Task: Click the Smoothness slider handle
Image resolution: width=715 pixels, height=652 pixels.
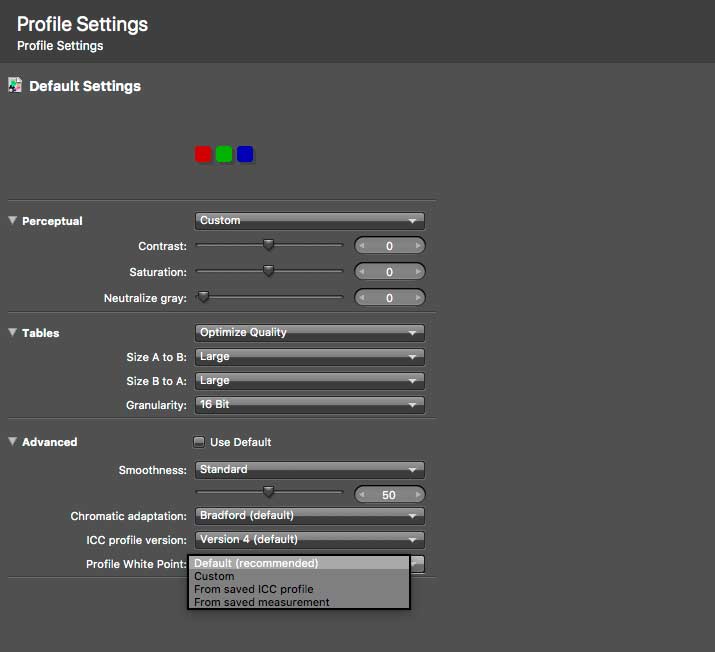Action: point(269,492)
